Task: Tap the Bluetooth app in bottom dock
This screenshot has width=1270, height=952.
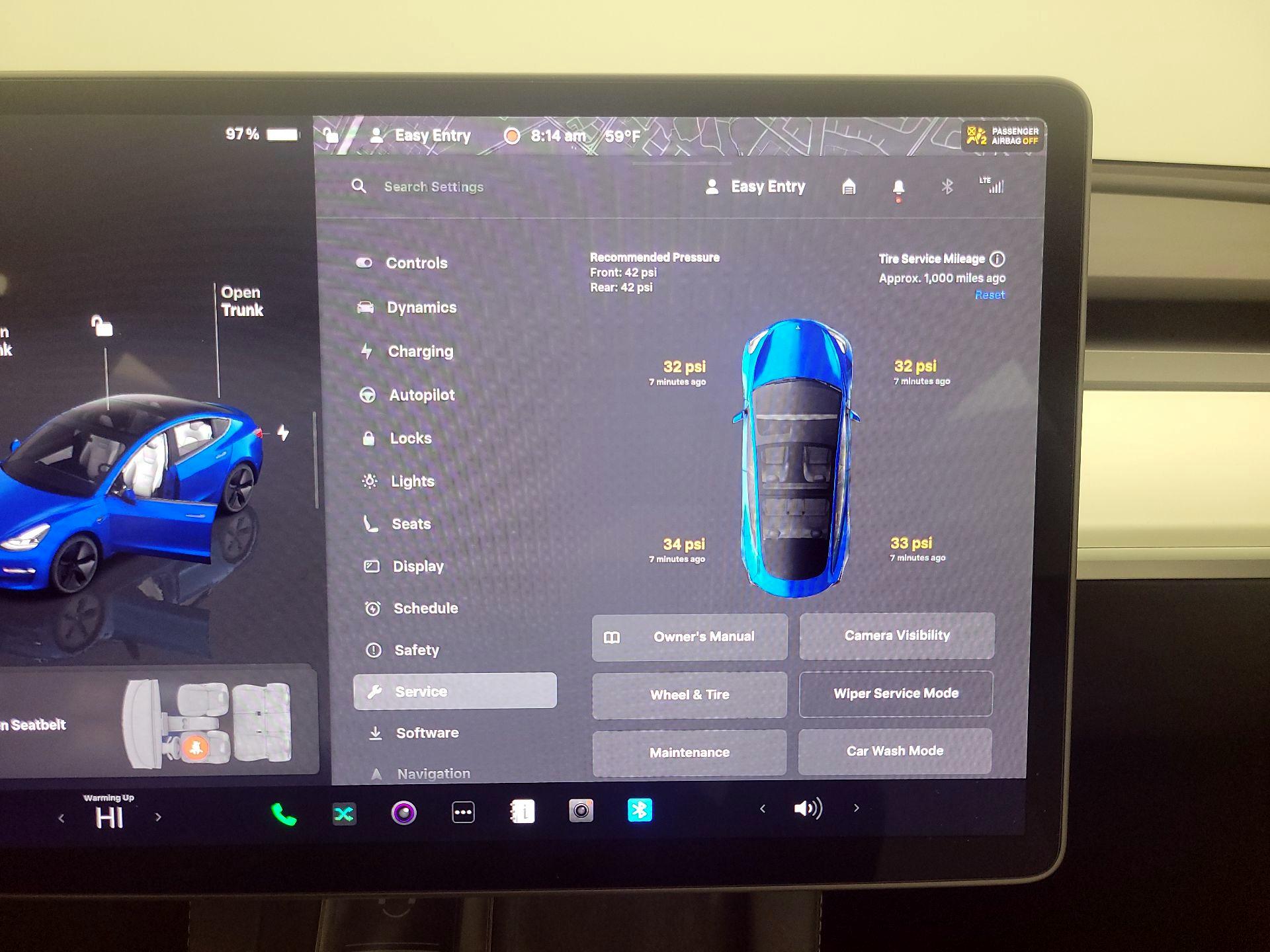Action: pyautogui.click(x=640, y=811)
